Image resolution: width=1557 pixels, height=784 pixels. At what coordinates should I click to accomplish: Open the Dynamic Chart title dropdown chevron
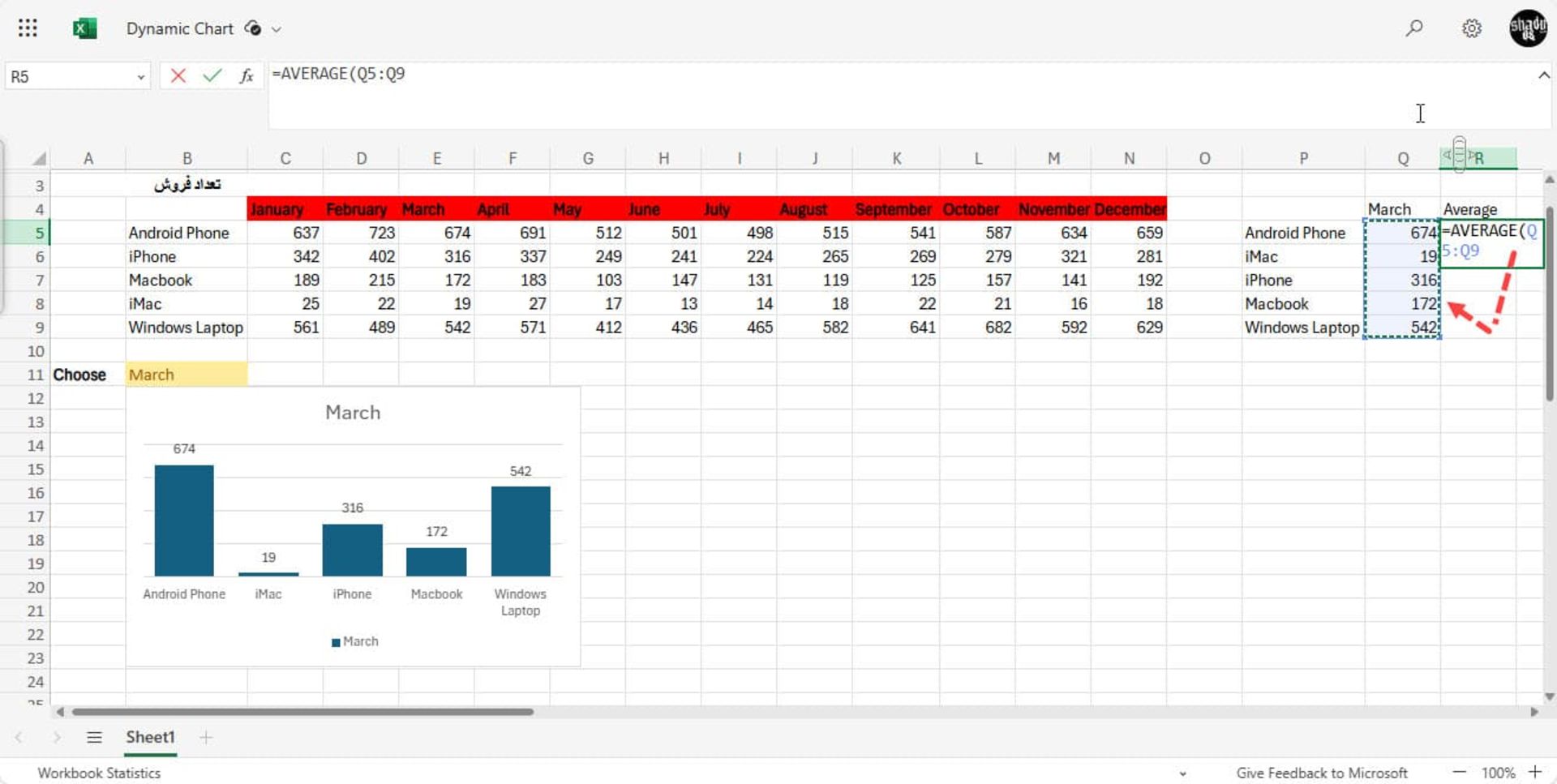[277, 29]
